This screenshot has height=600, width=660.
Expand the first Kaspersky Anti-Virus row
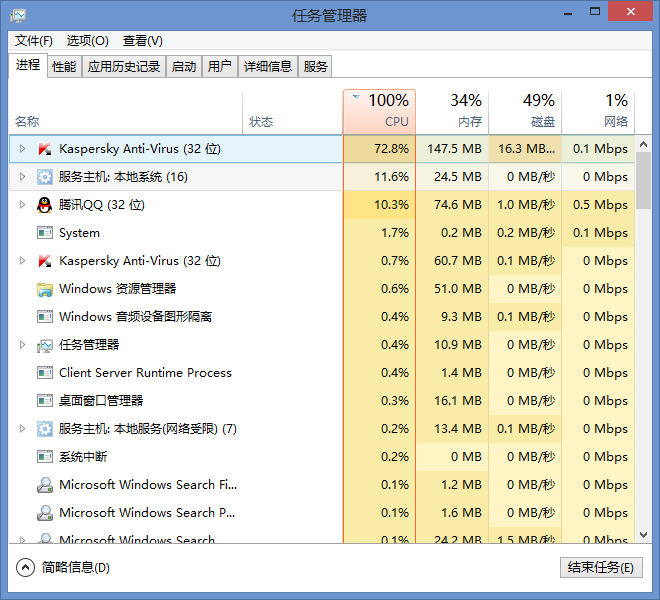pyautogui.click(x=23, y=149)
